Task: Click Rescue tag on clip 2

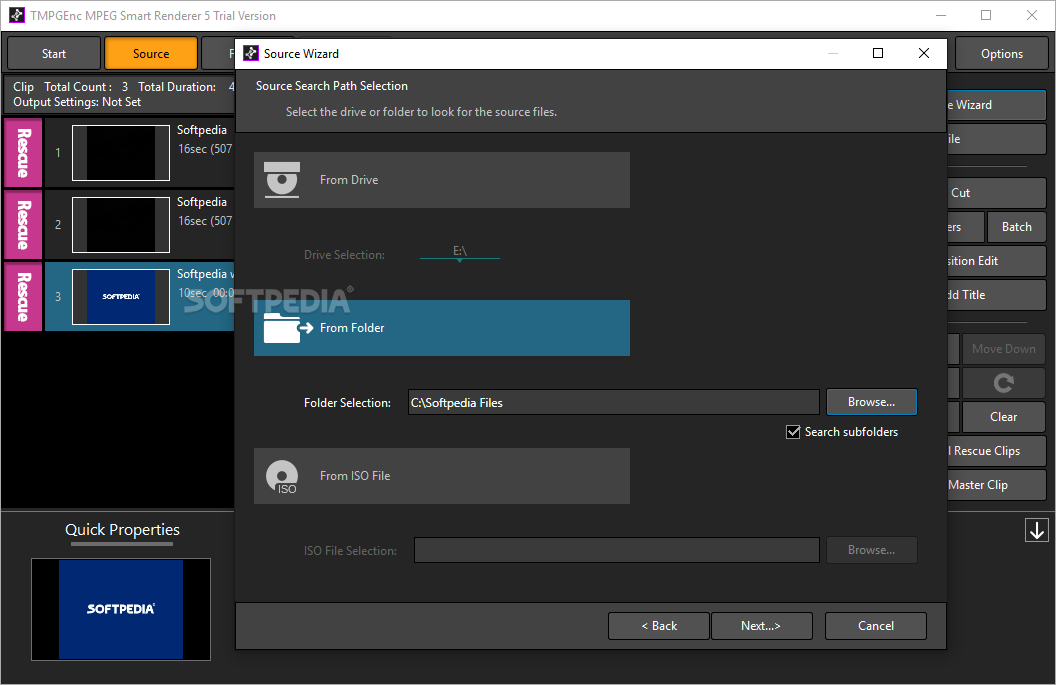Action: tap(24, 225)
